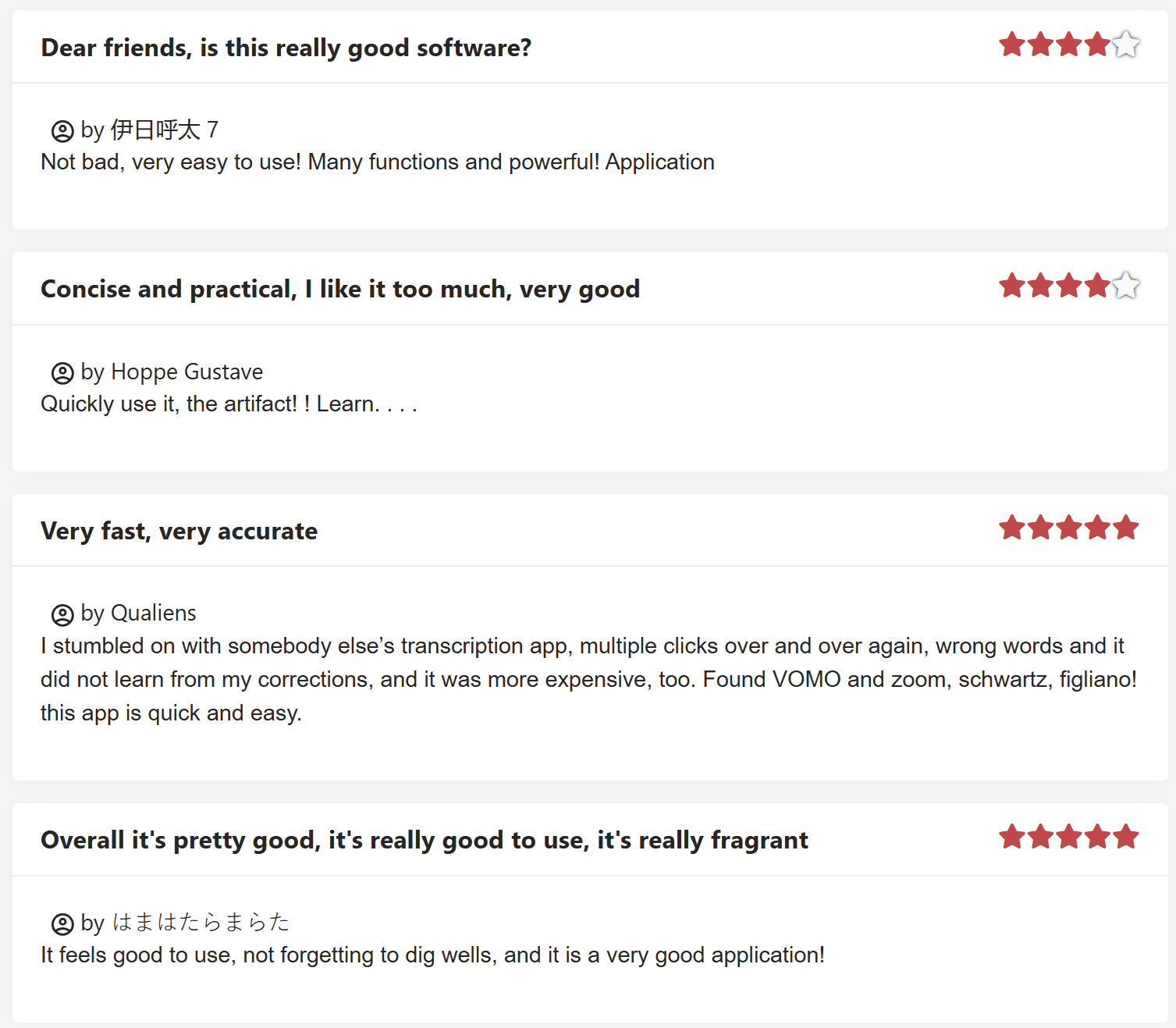This screenshot has width=1176, height=1028.
Task: Click the 'Very fast, very accurate' review title
Action: [x=179, y=531]
